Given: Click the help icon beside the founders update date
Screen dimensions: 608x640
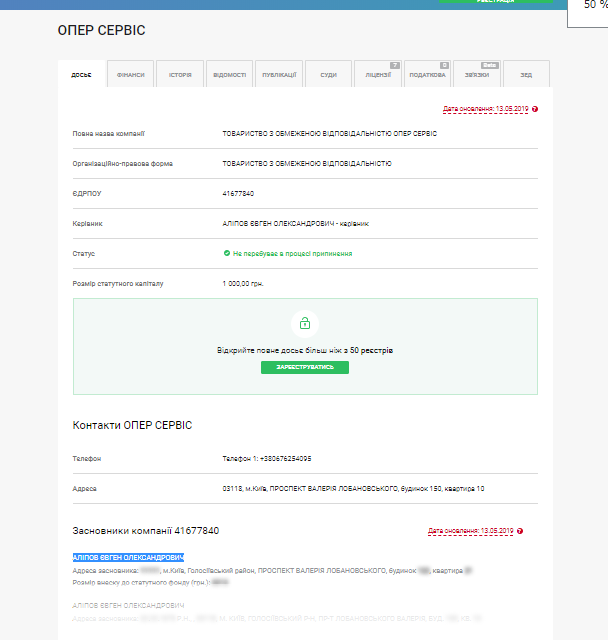Looking at the screenshot, I should [521, 531].
